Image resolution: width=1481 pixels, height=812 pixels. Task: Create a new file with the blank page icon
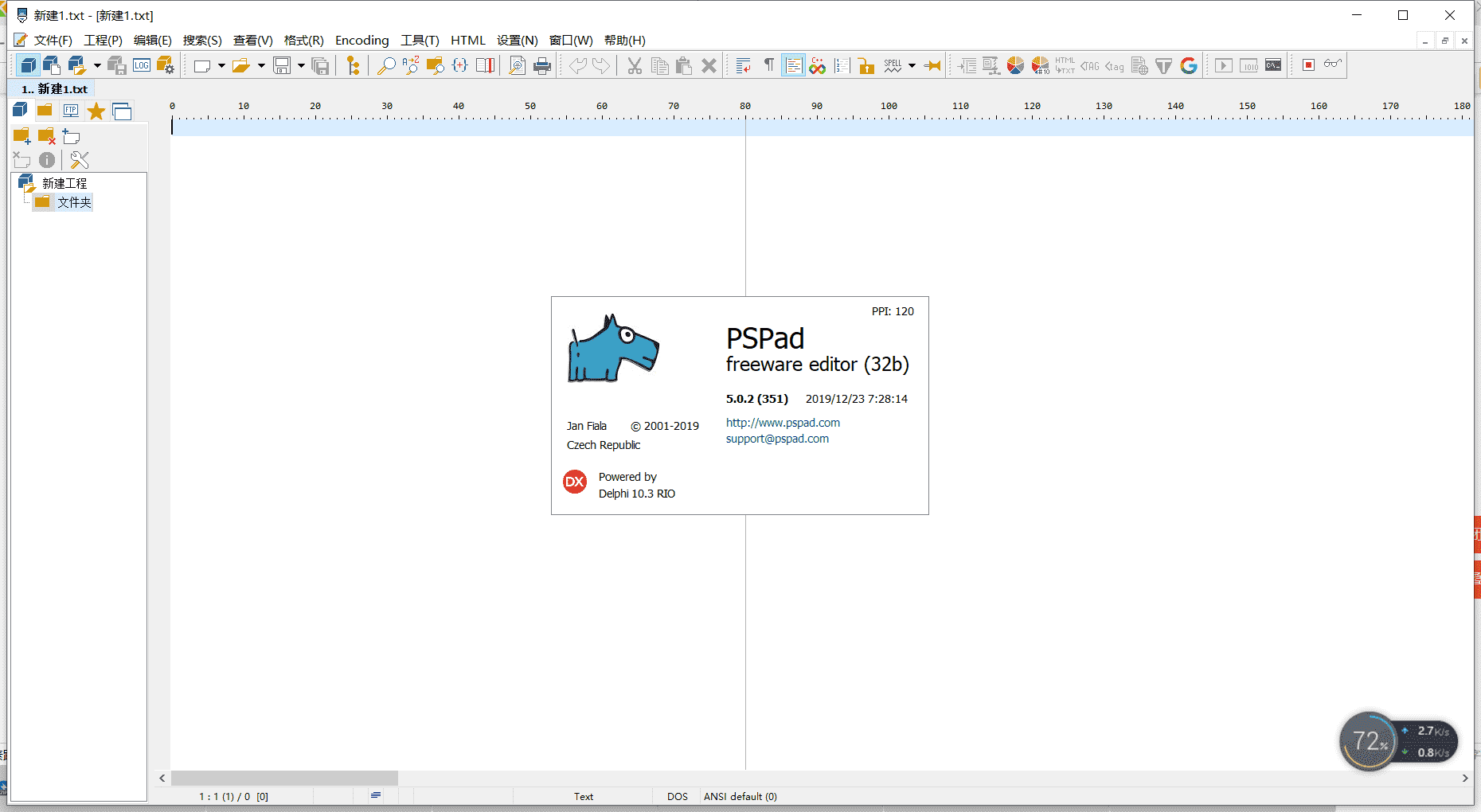[x=202, y=65]
